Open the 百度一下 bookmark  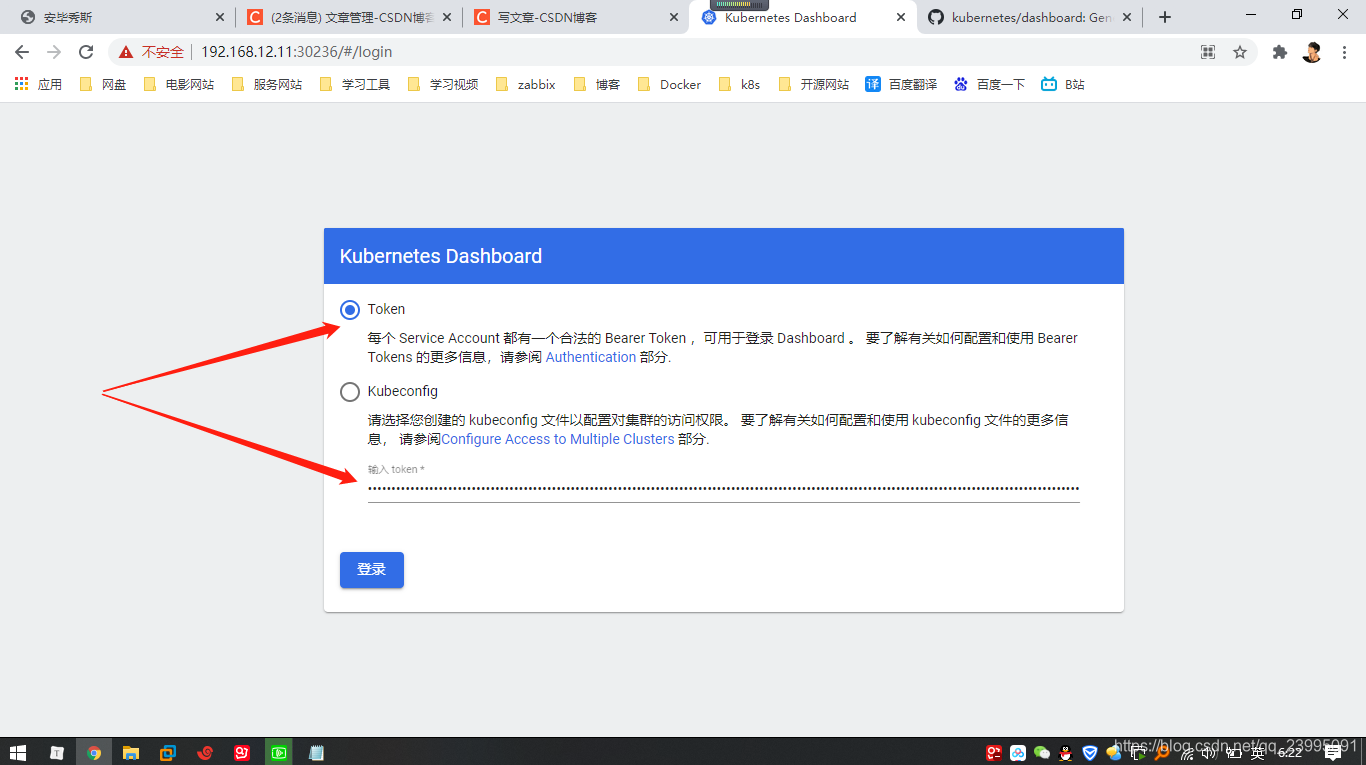click(990, 84)
